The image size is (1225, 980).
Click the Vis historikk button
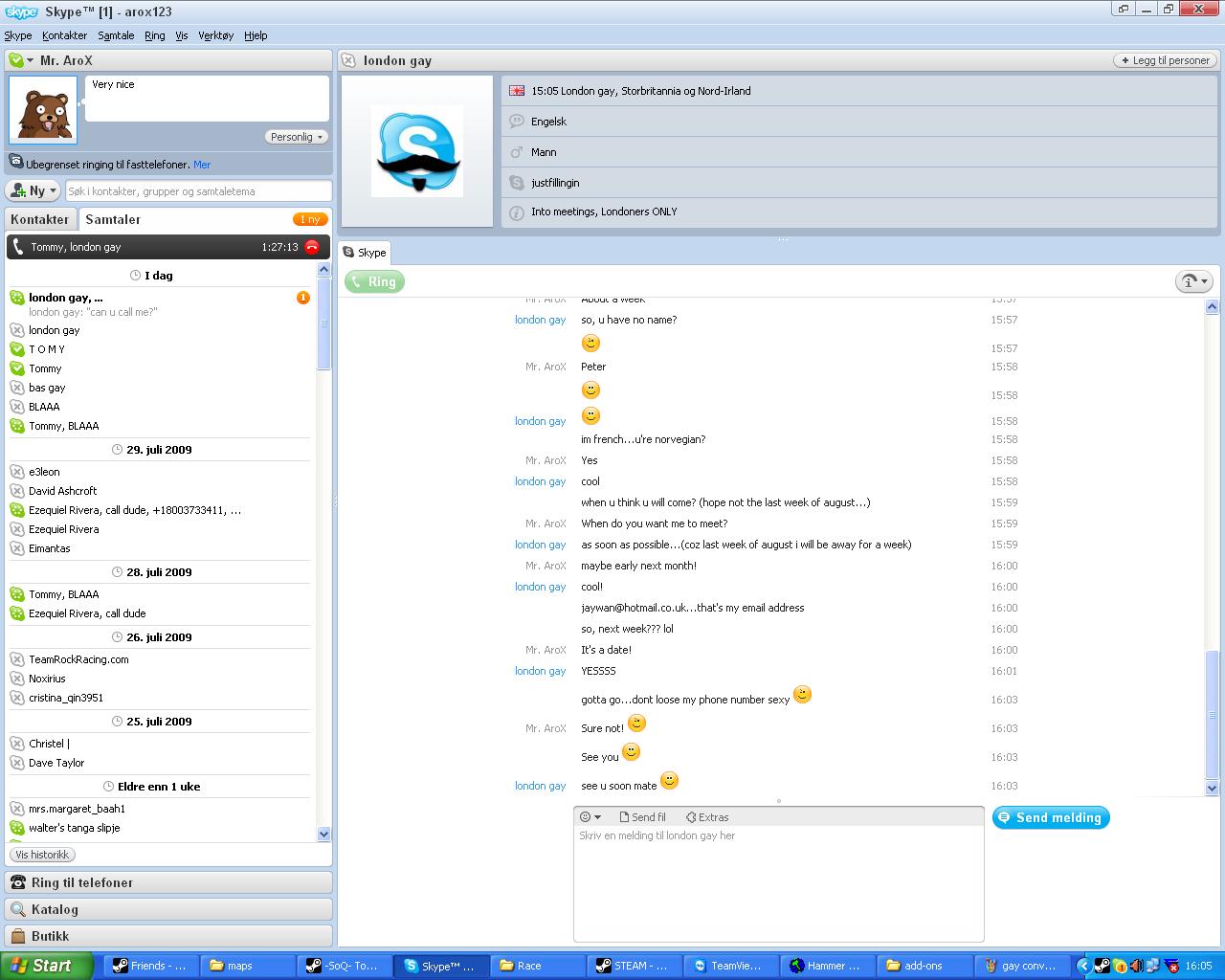tap(43, 855)
